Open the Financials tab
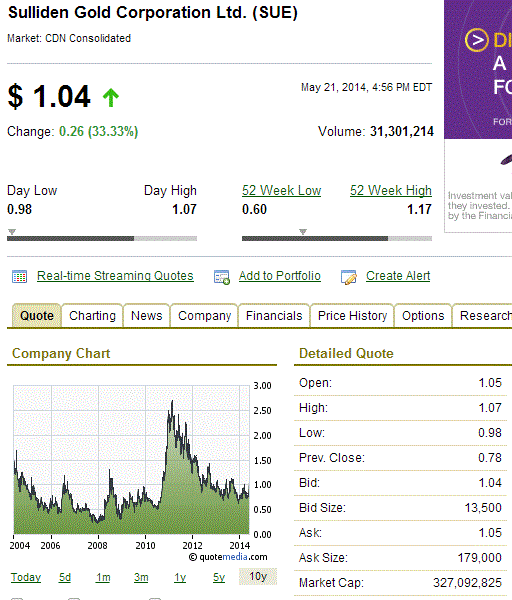Screen dimensions: 512x600 click(274, 316)
